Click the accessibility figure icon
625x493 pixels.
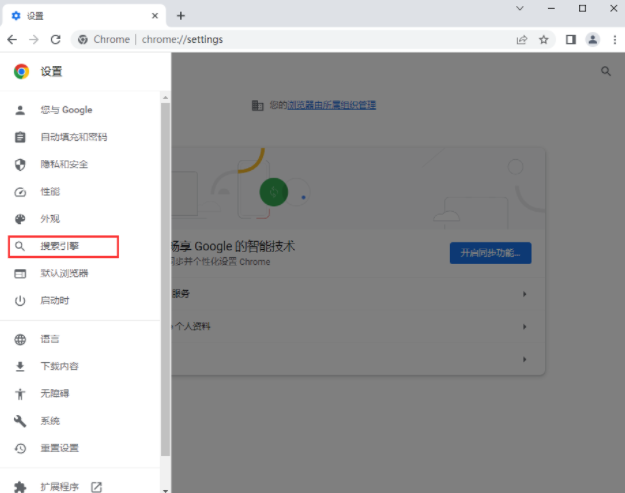(x=20, y=394)
